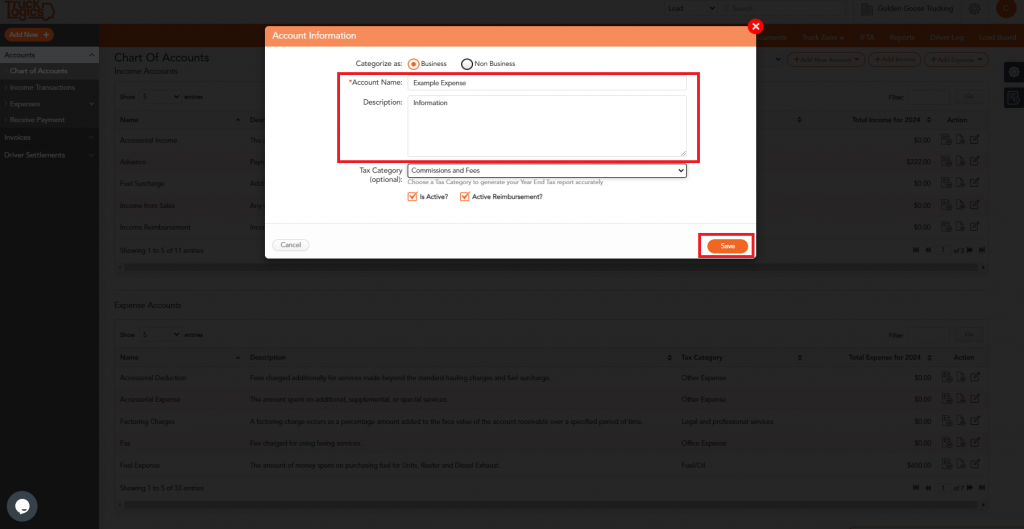Click the edit icon for Advance row
This screenshot has height=529, width=1024.
974,161
